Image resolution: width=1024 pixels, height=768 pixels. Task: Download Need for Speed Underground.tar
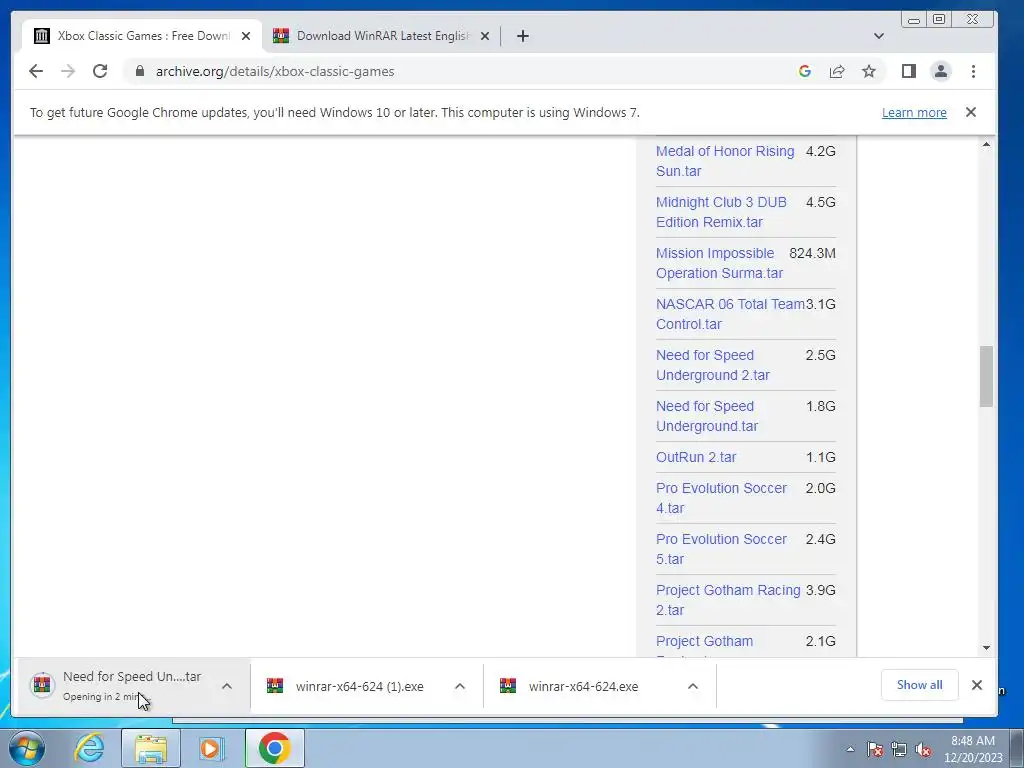tap(707, 415)
